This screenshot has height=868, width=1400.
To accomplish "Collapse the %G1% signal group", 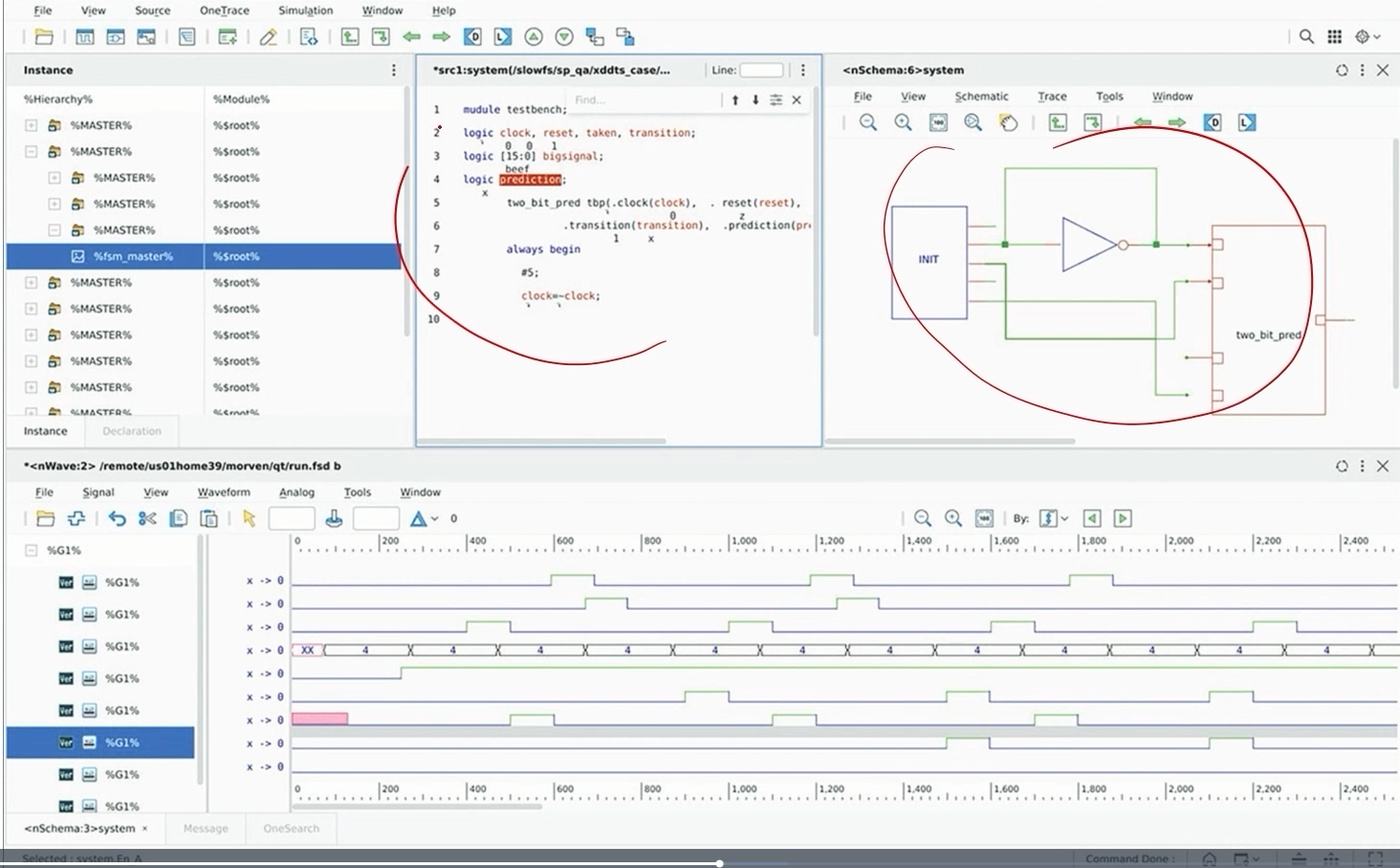I will tap(31, 551).
